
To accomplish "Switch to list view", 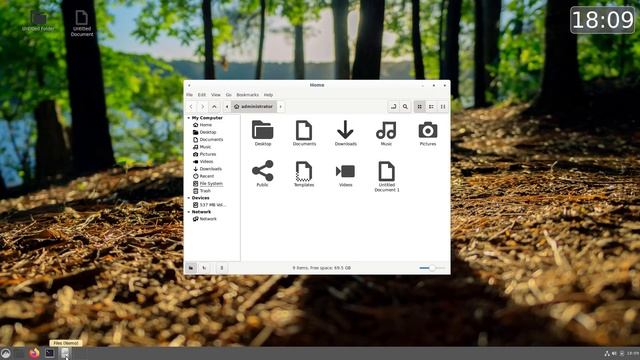I will click(431, 107).
